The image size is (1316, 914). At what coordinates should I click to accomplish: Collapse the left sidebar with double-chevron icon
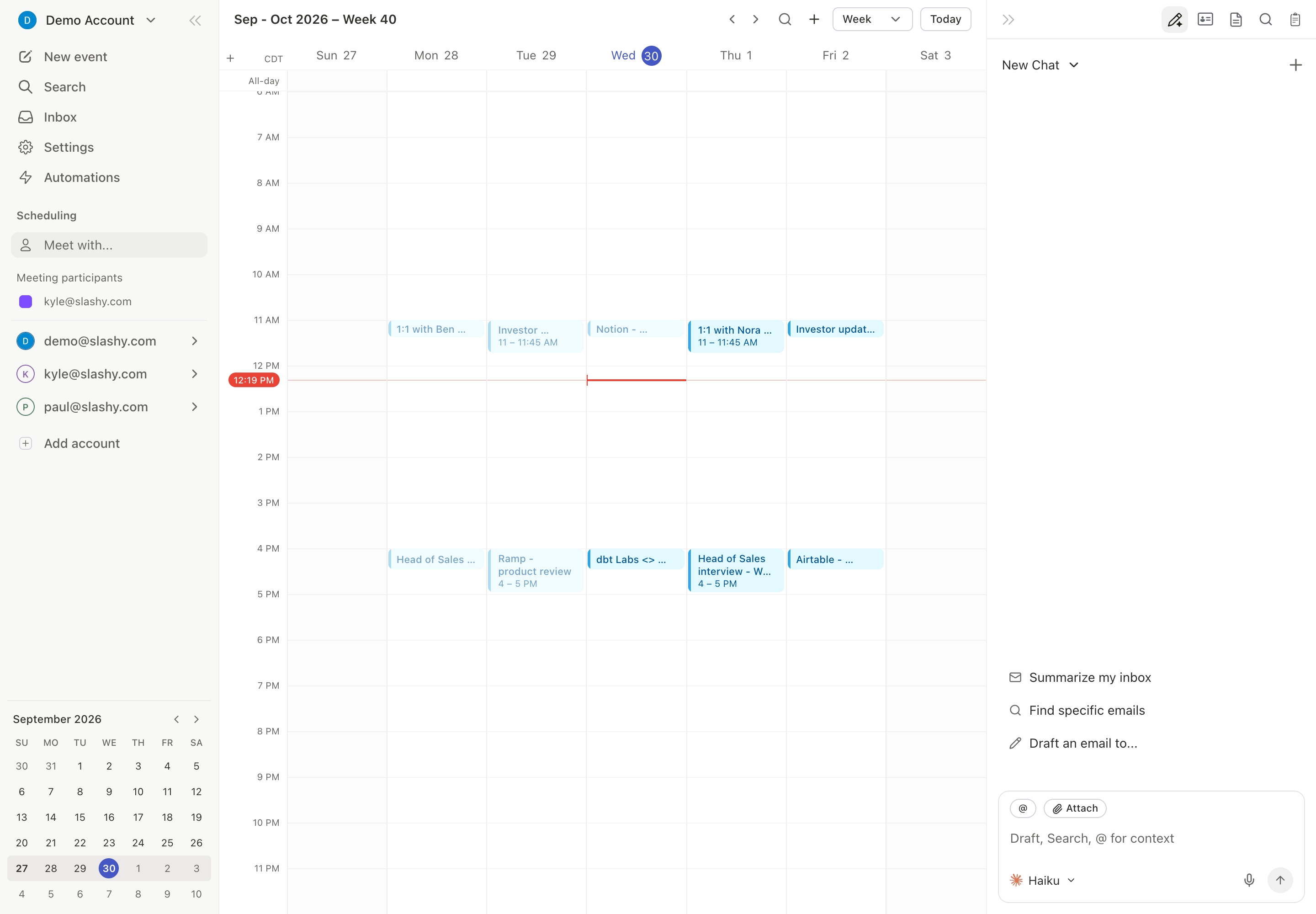tap(195, 21)
